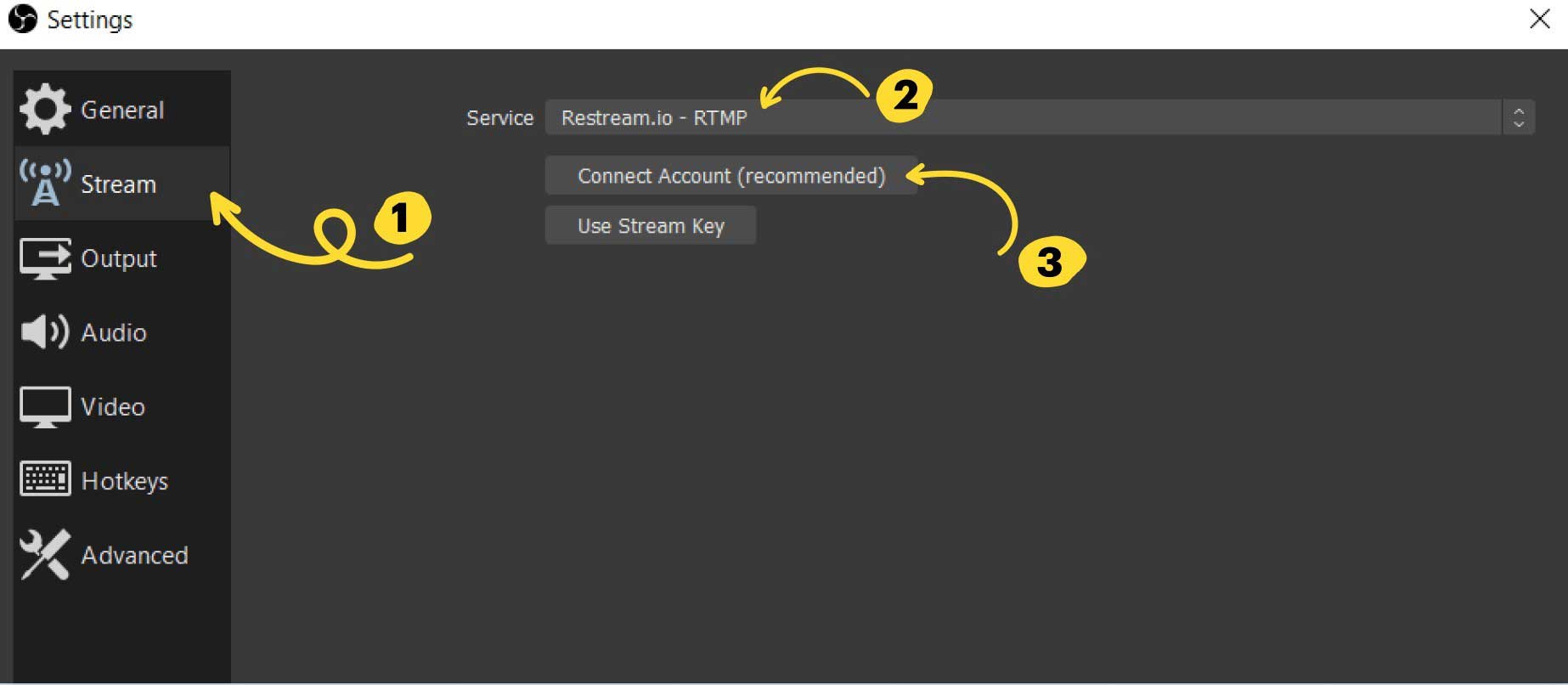
Task: Click the Service dropdown arrow stepper
Action: coord(1519,117)
